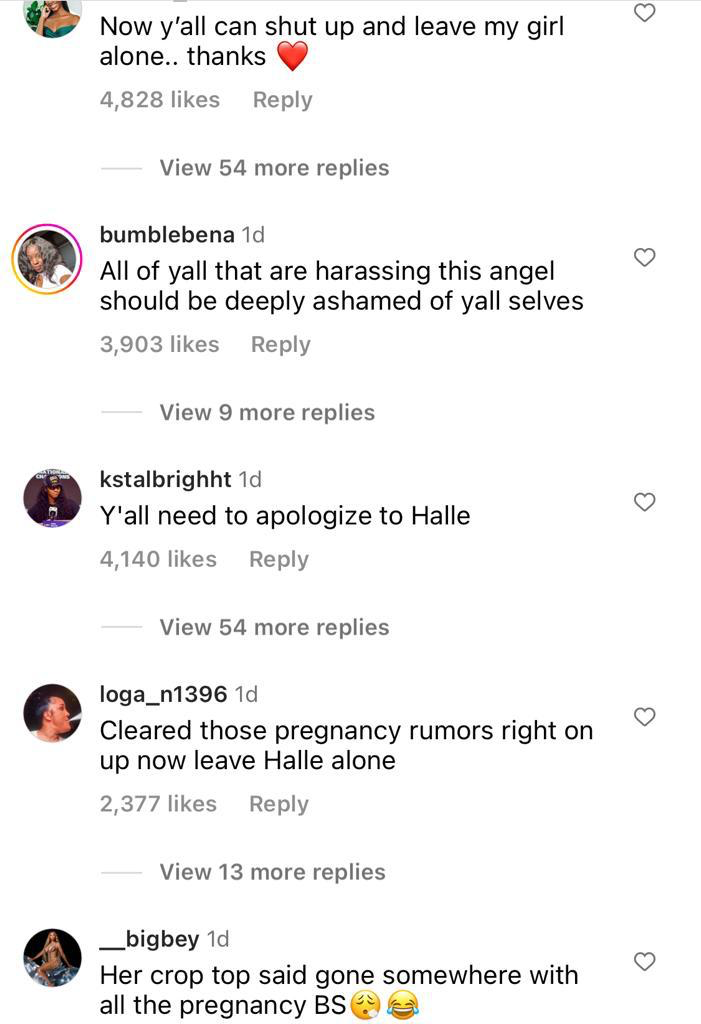Open the __bigbey username link

(150, 939)
